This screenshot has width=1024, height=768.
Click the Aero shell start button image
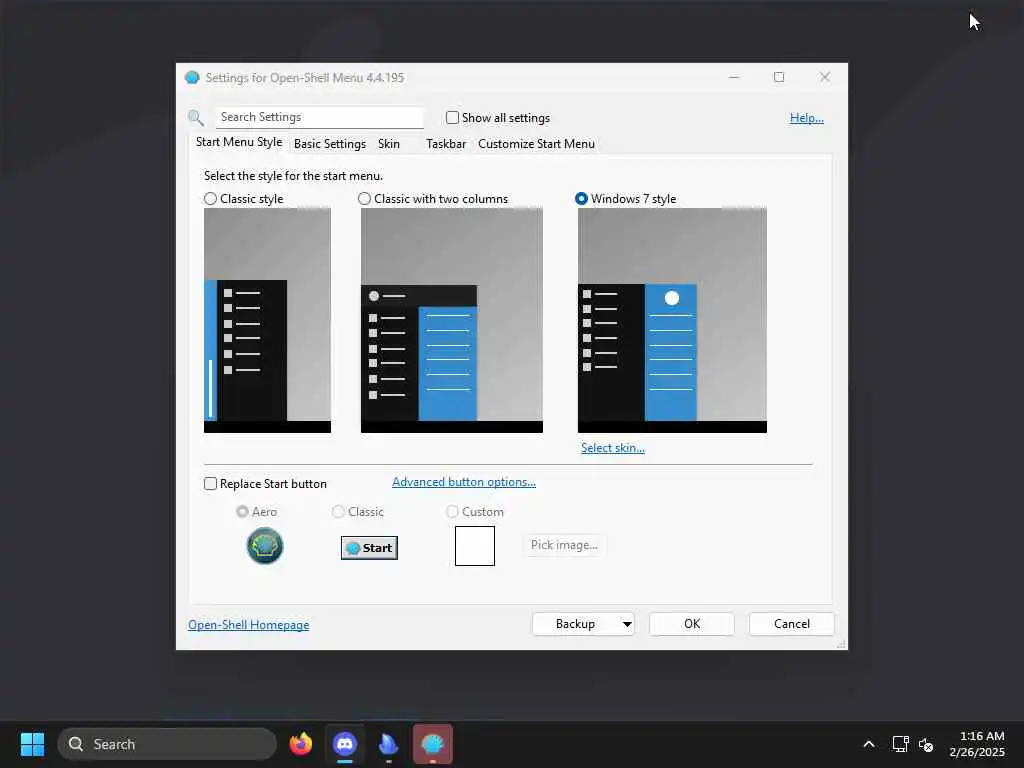coord(264,546)
